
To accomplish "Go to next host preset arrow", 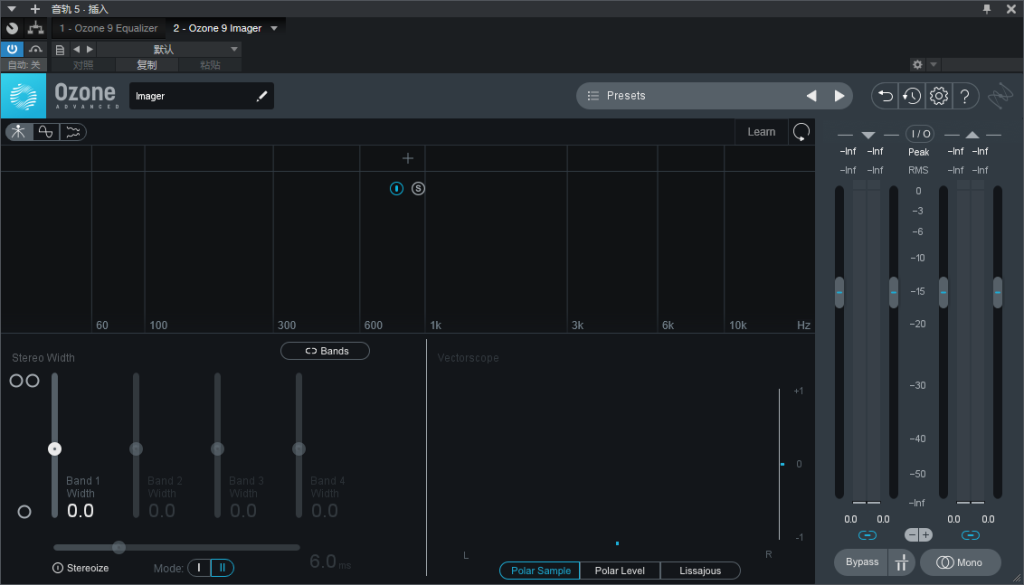I will (x=90, y=50).
